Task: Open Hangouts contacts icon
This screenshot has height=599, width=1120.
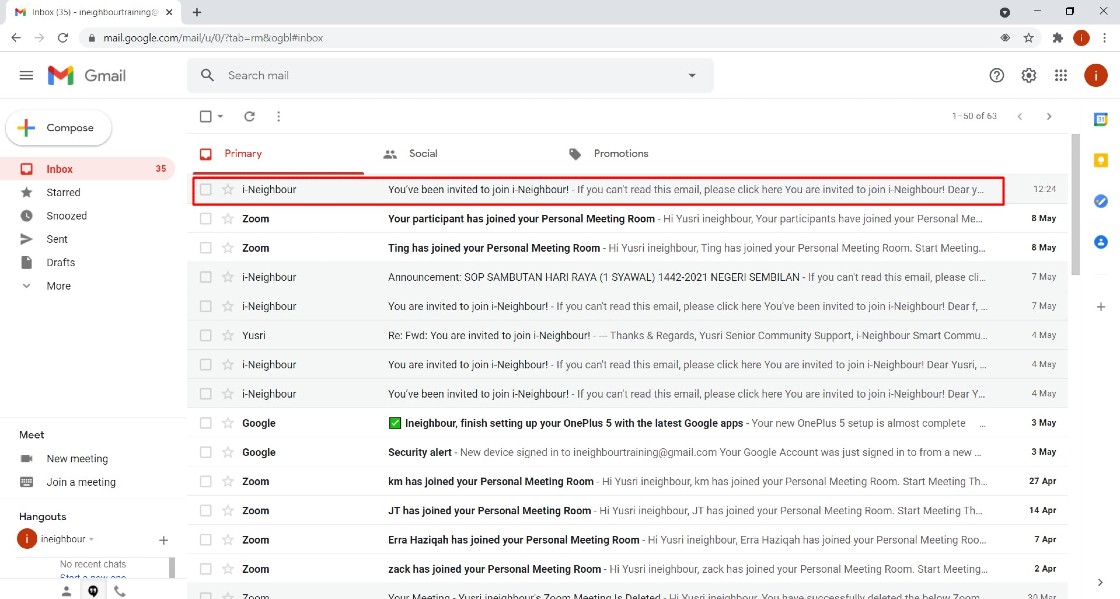Action: coord(66,591)
